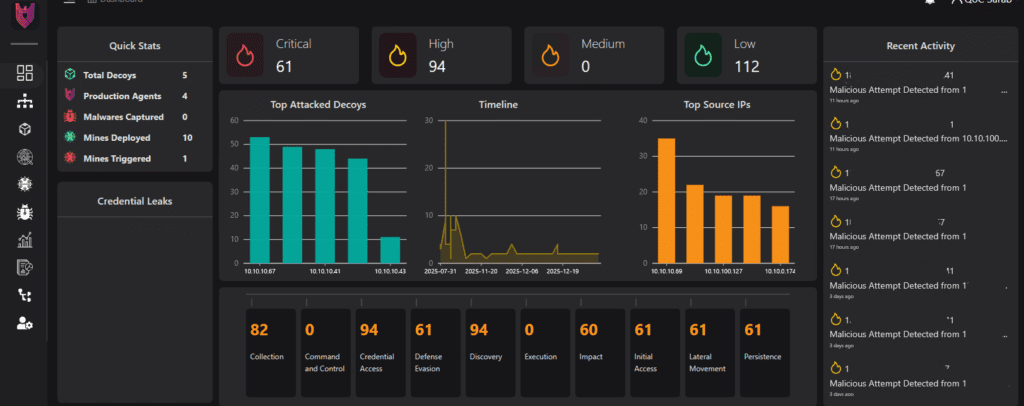Screen dimensions: 1024x406
Task: Click the 'Recent Activity' panel heading
Action: (920, 46)
